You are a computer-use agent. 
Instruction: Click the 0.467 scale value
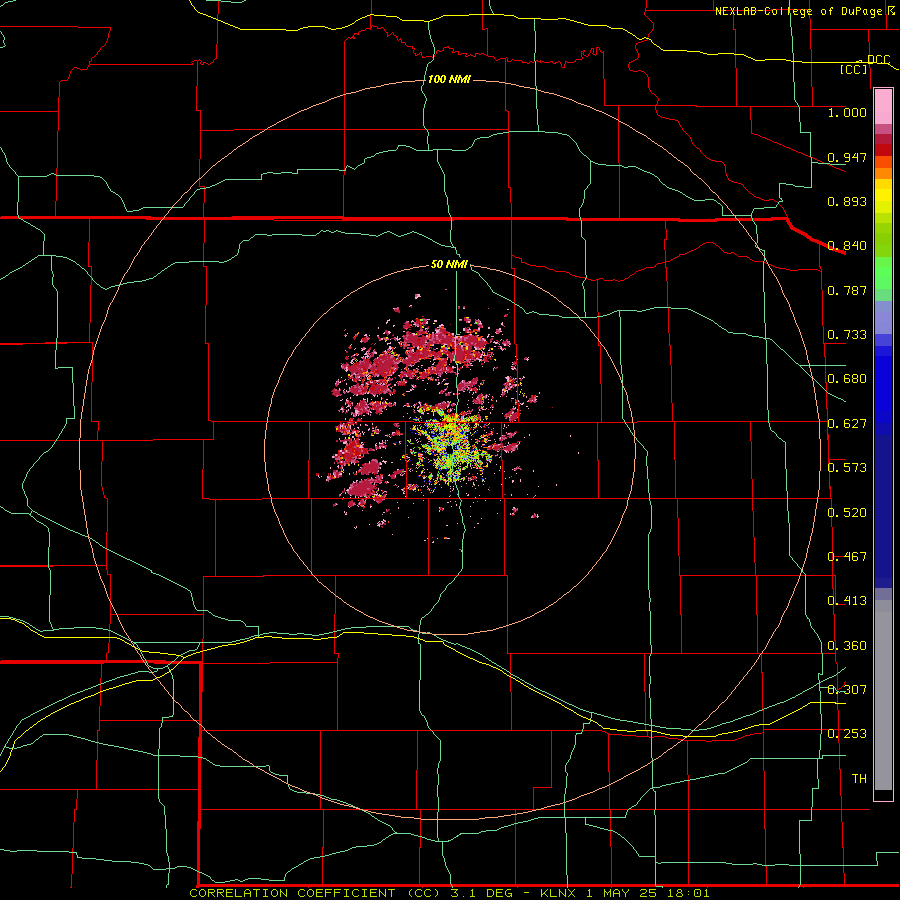tap(847, 557)
